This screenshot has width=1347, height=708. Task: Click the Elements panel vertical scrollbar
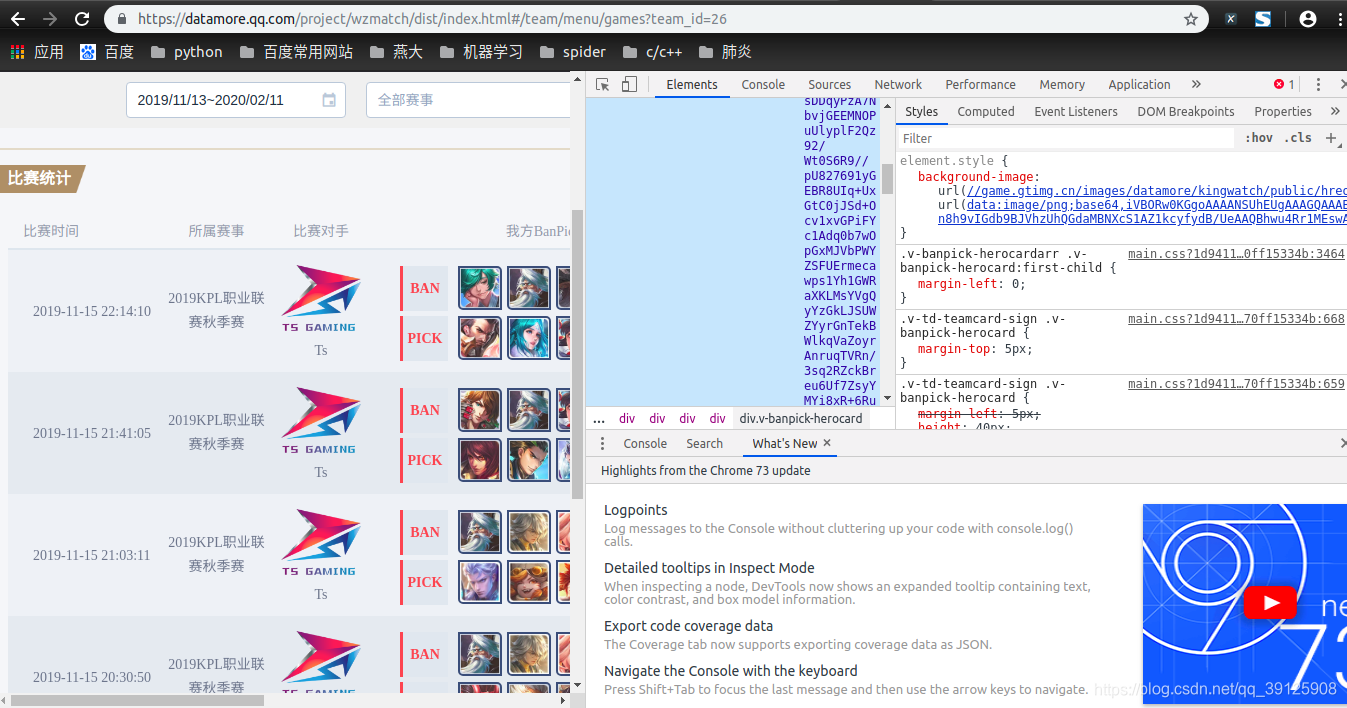click(887, 180)
